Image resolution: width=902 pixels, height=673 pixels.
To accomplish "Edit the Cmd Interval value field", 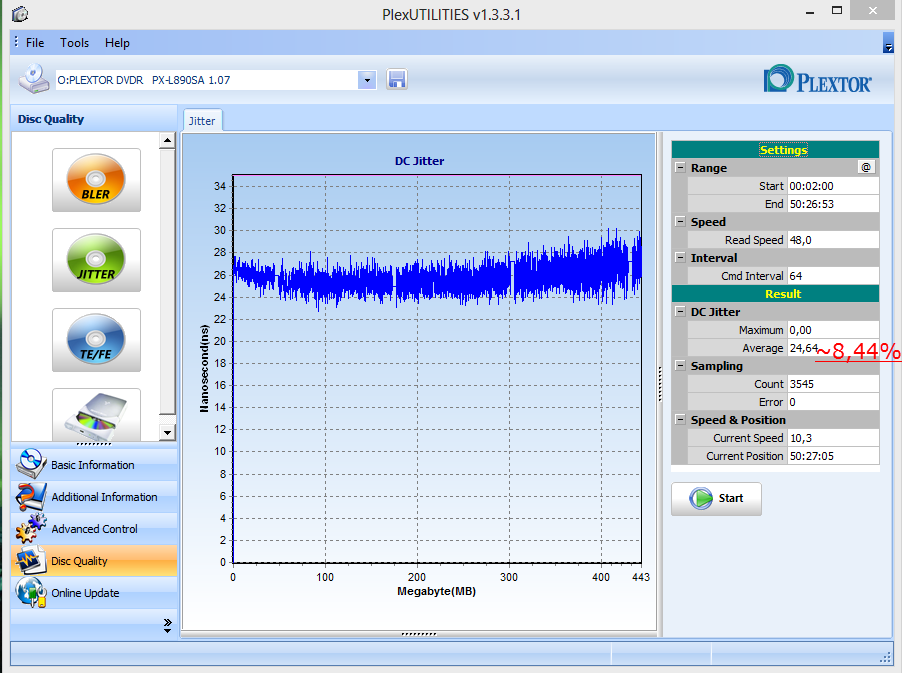I will coord(833,276).
